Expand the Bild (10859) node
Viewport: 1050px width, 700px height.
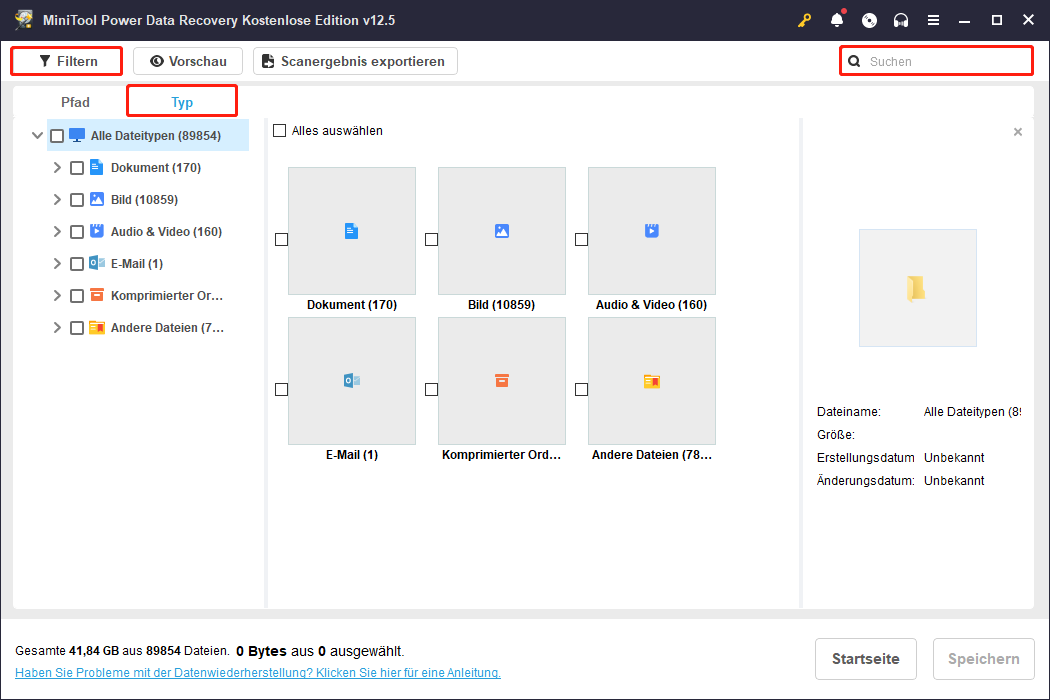coord(57,200)
